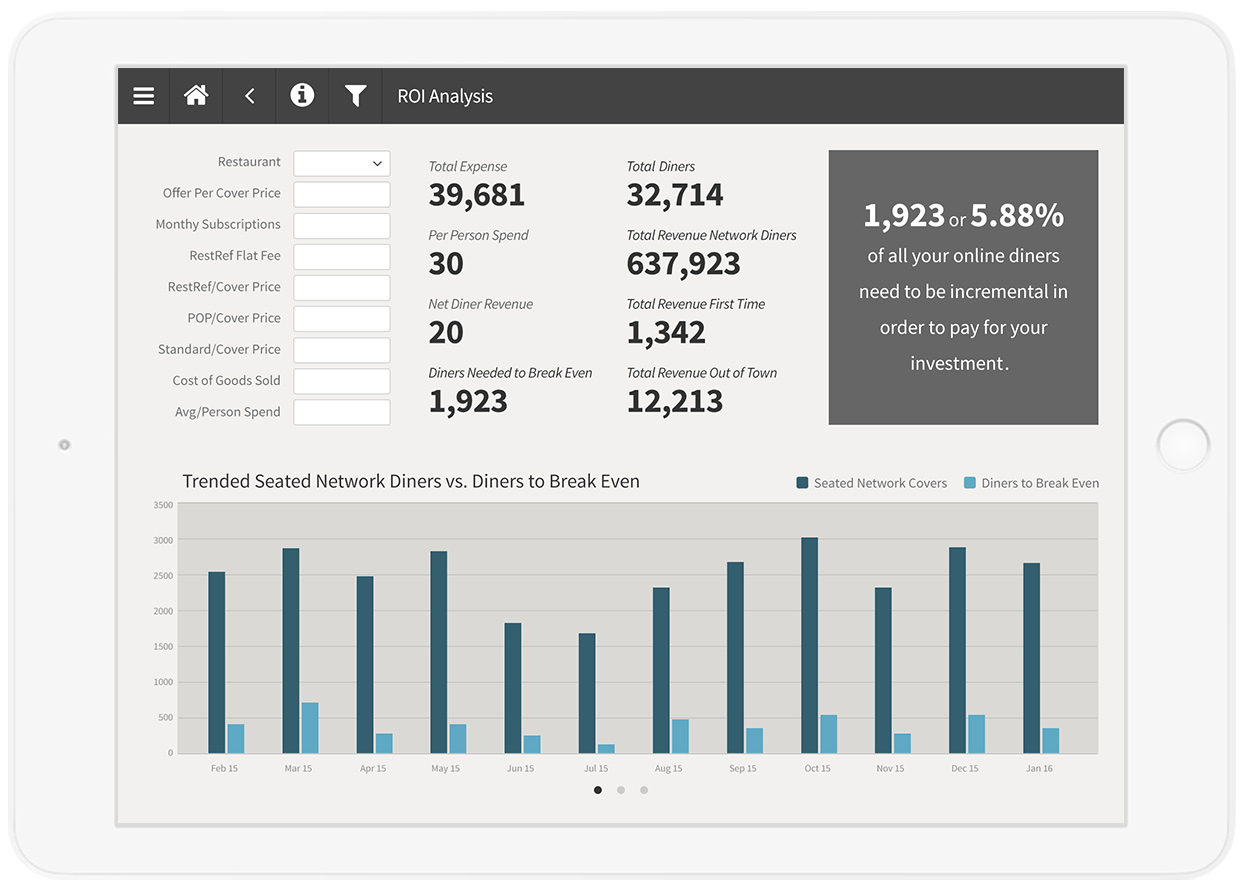Open the hamburger menu
The height and width of the screenshot is (894, 1245).
[144, 96]
